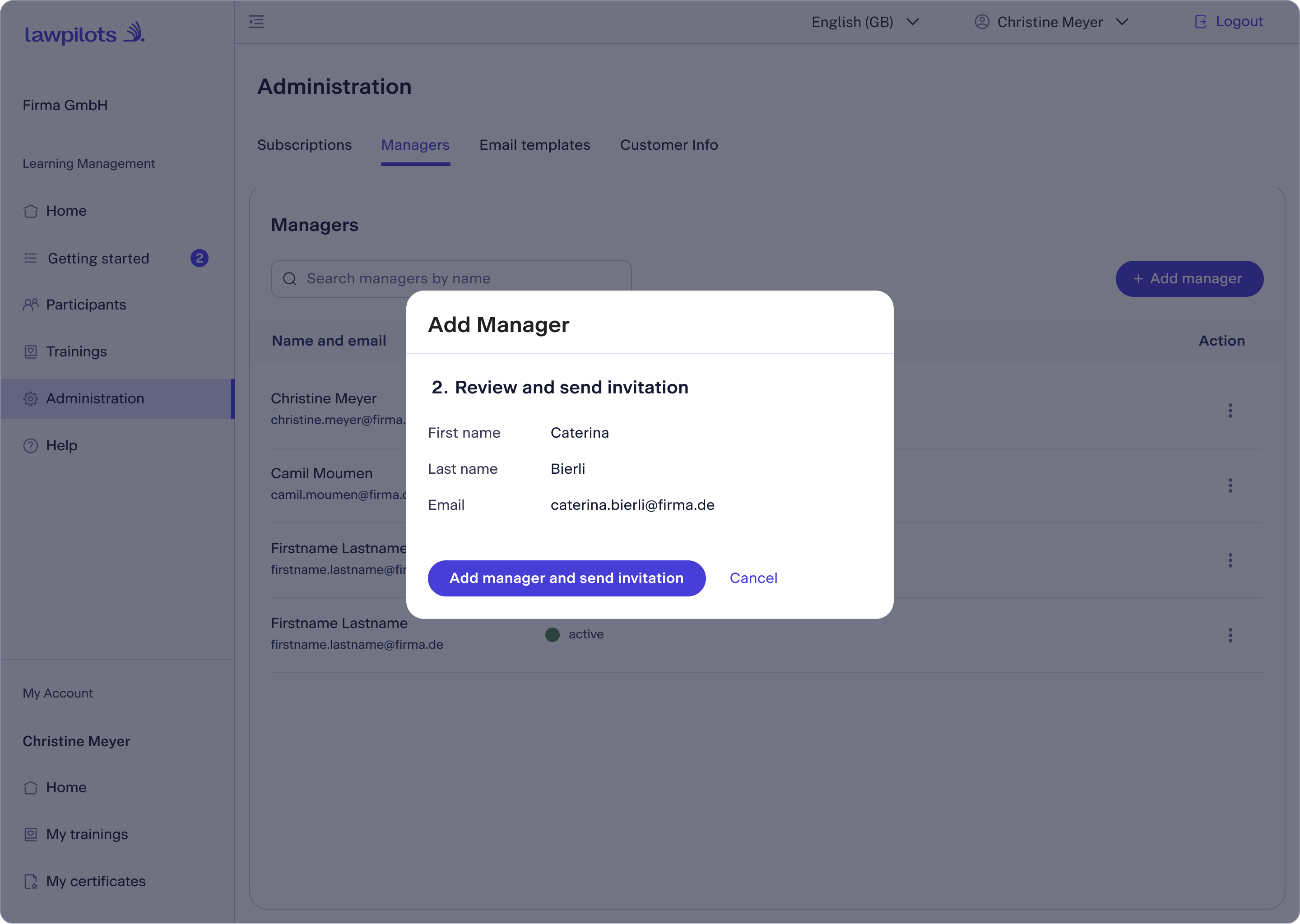The height and width of the screenshot is (924, 1300).
Task: Click the Administration gear icon
Action: [31, 399]
